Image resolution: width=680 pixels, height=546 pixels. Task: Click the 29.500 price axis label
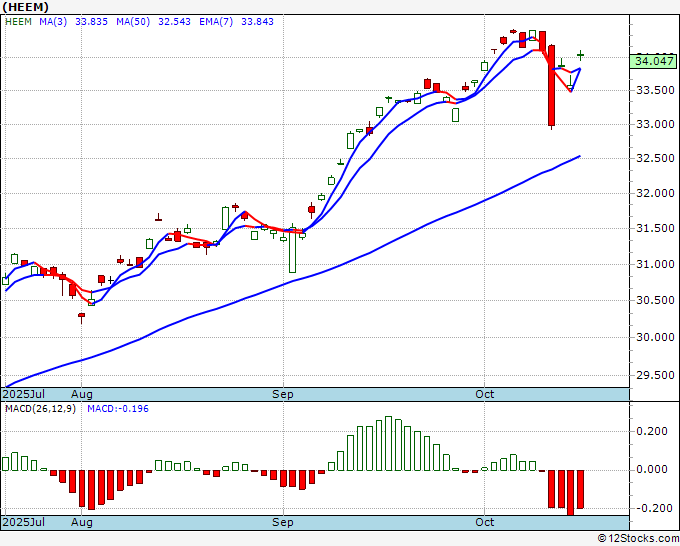pyautogui.click(x=655, y=375)
